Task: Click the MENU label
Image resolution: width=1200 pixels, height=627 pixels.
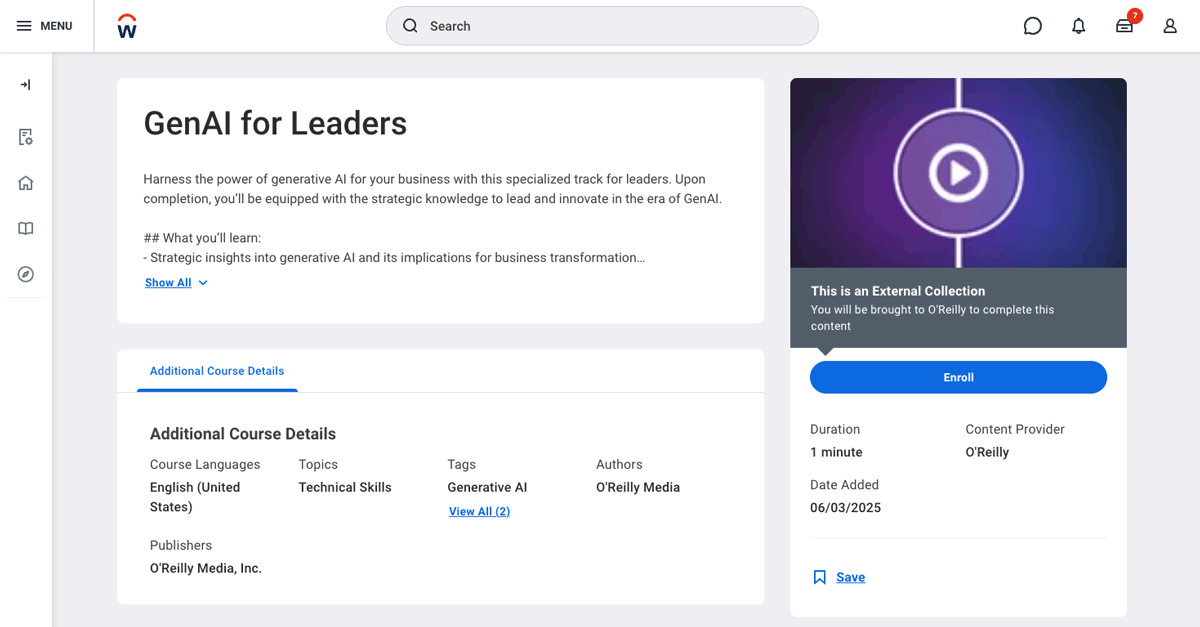Action: (56, 26)
